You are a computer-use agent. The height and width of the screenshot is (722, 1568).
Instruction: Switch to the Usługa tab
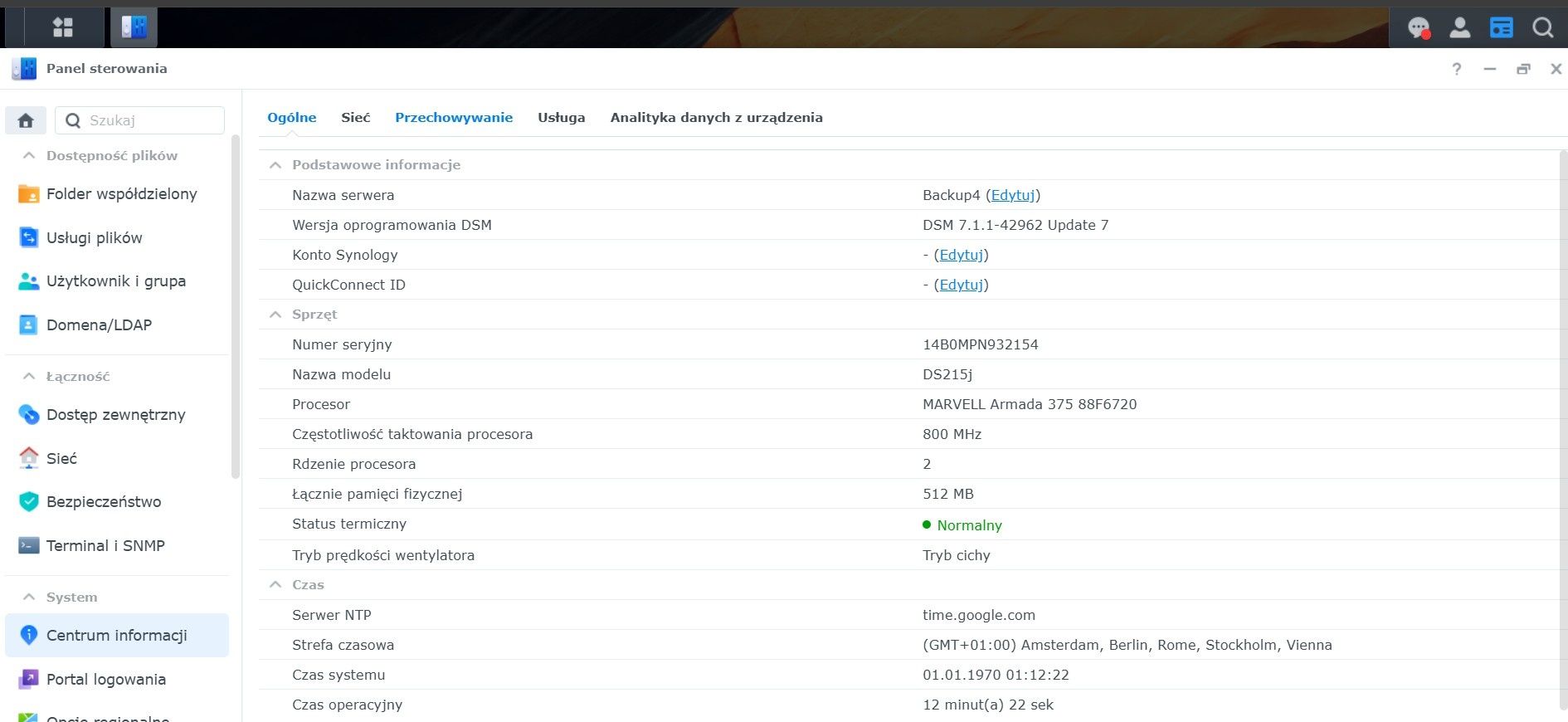[x=562, y=118]
